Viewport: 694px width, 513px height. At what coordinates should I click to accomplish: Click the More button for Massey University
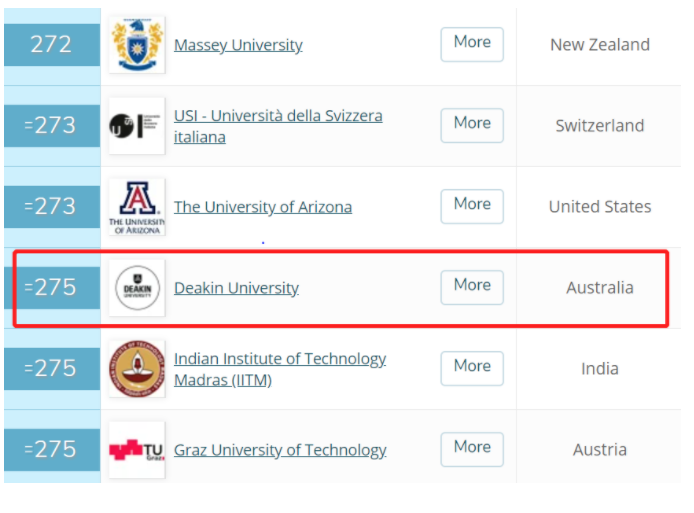[472, 44]
